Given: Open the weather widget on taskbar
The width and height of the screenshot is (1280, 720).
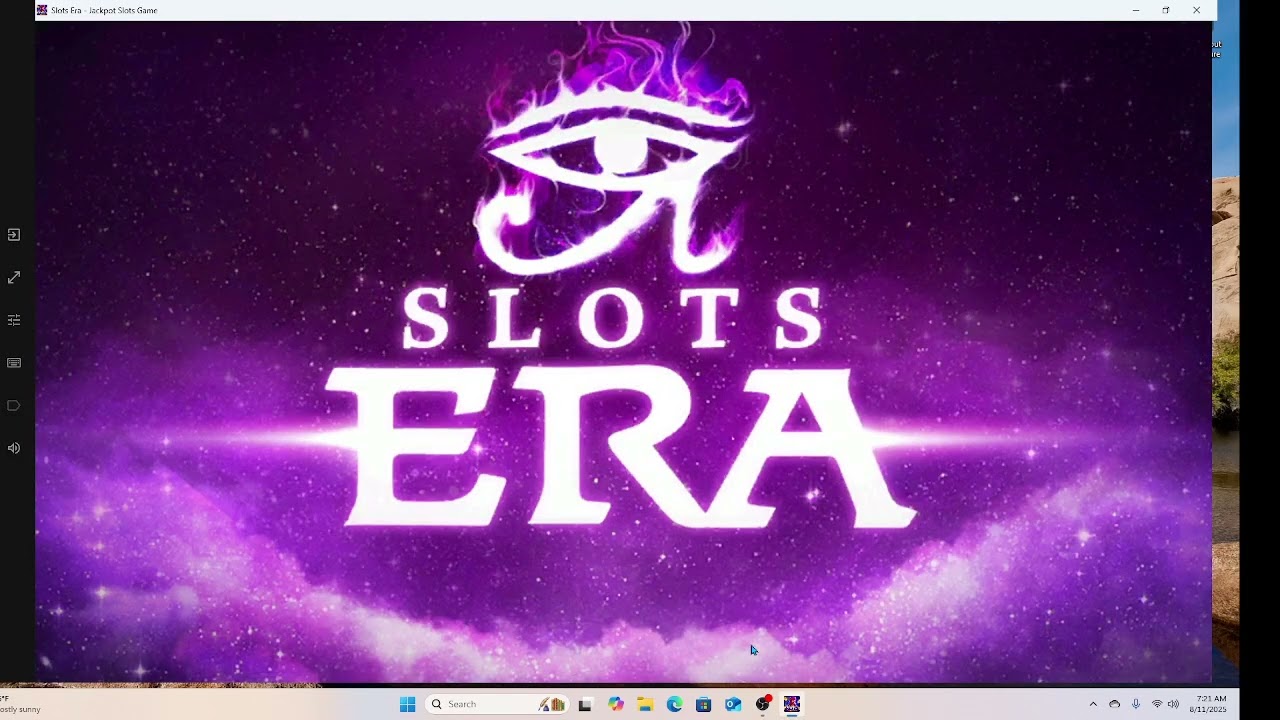Looking at the screenshot, I should 22,704.
